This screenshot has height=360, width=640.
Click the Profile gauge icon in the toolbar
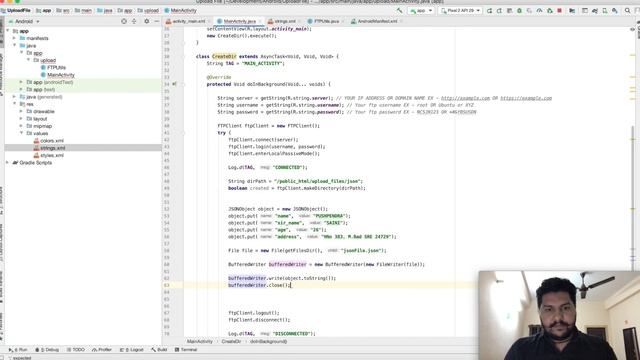[x=539, y=11]
